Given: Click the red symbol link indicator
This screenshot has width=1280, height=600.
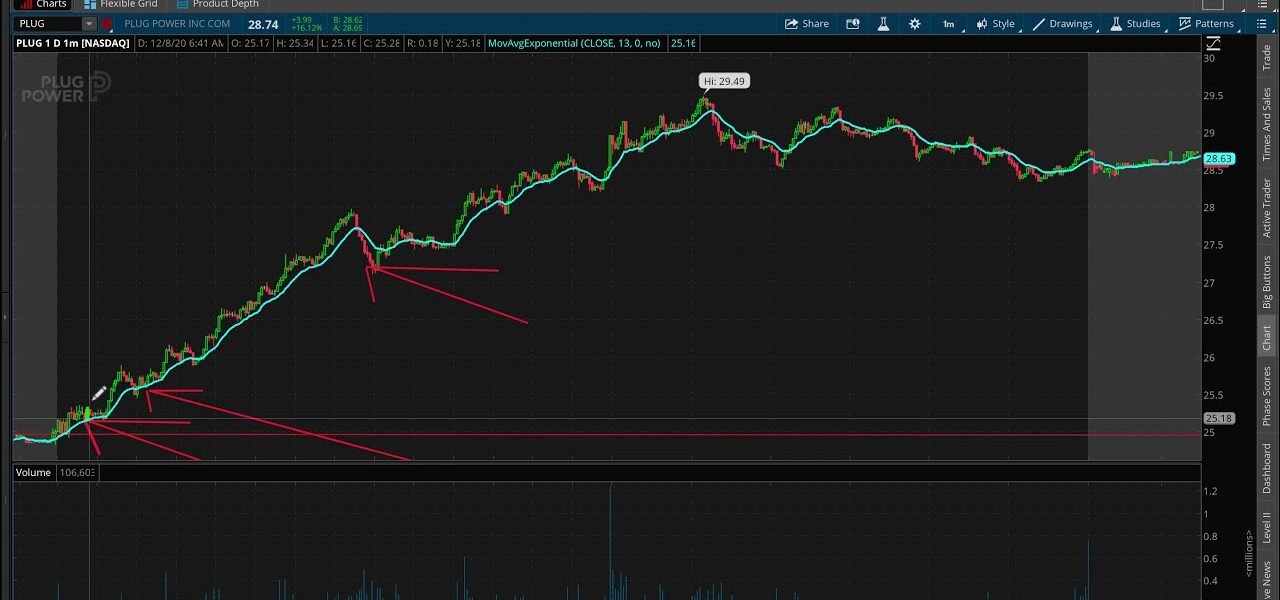Looking at the screenshot, I should (x=106, y=24).
